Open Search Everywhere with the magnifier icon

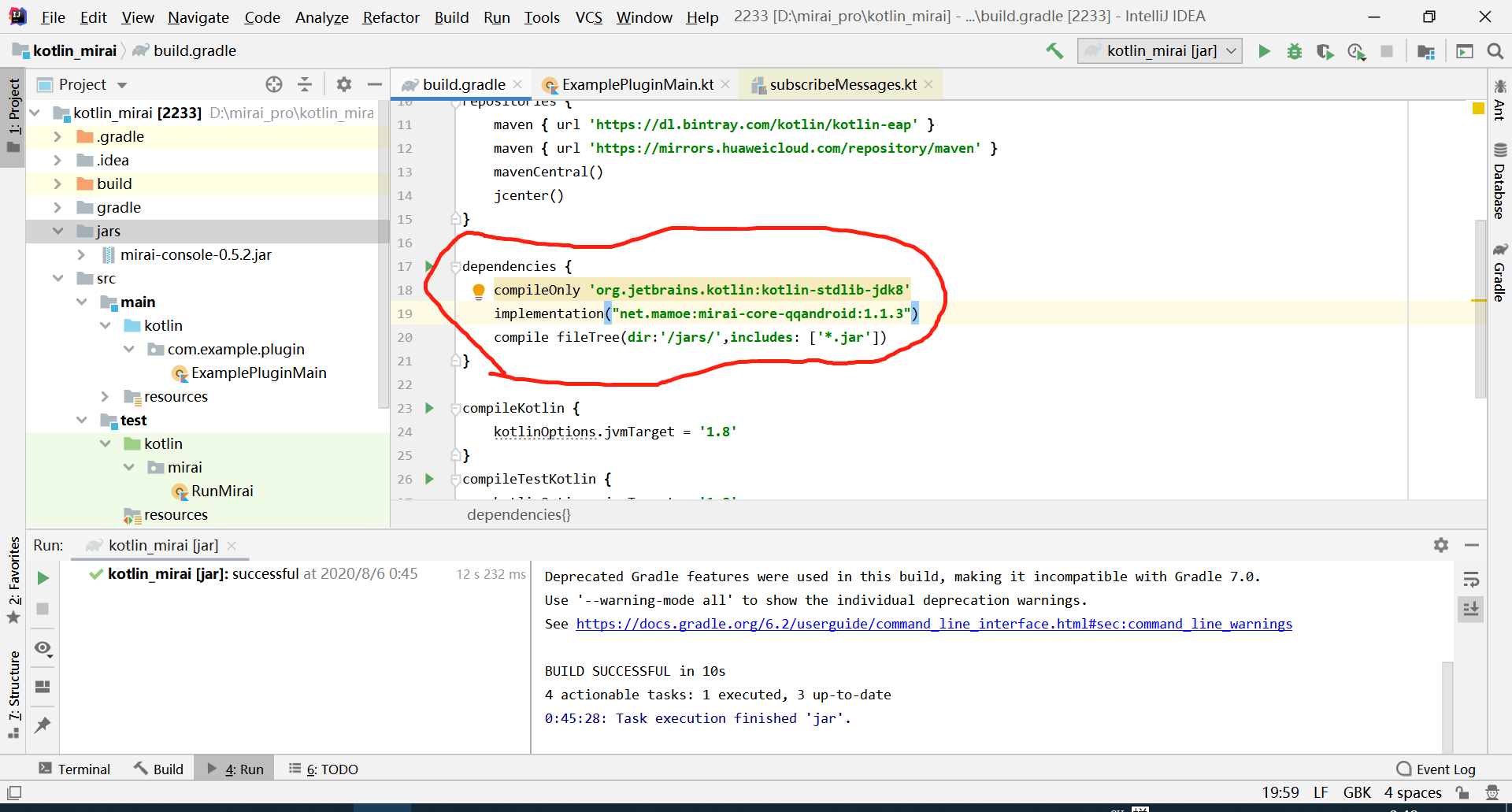pyautogui.click(x=1495, y=50)
